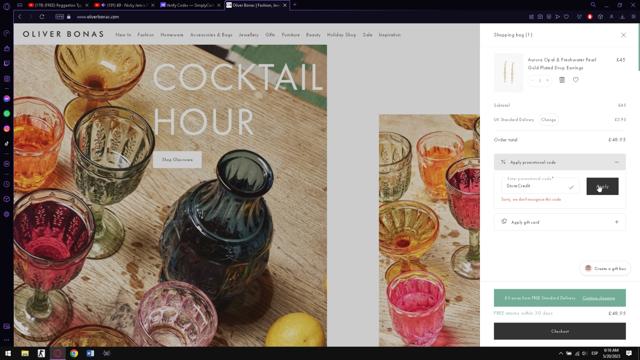The image size is (640, 360).
Task: Open the WhatsApp sidebar icon
Action: [x=7, y=113]
